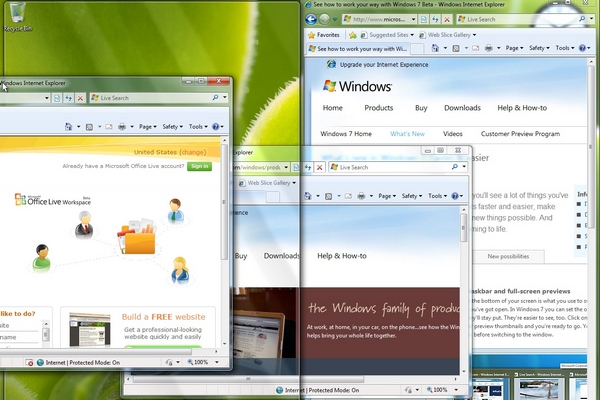
Task: Open zoom 100% dropdown in middle window status bar
Action: [457, 390]
